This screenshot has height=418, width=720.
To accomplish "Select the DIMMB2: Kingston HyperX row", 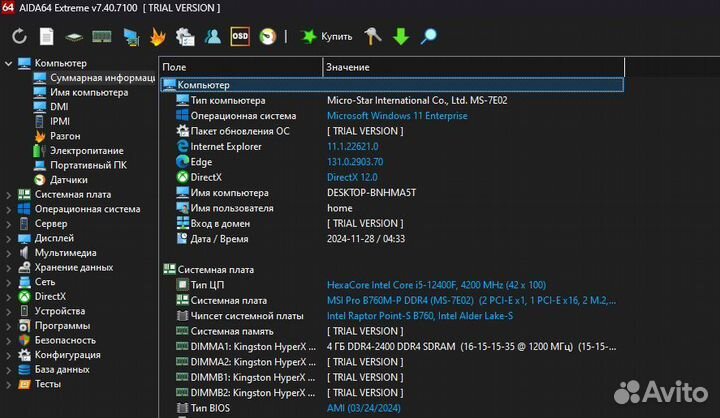I will [392, 393].
